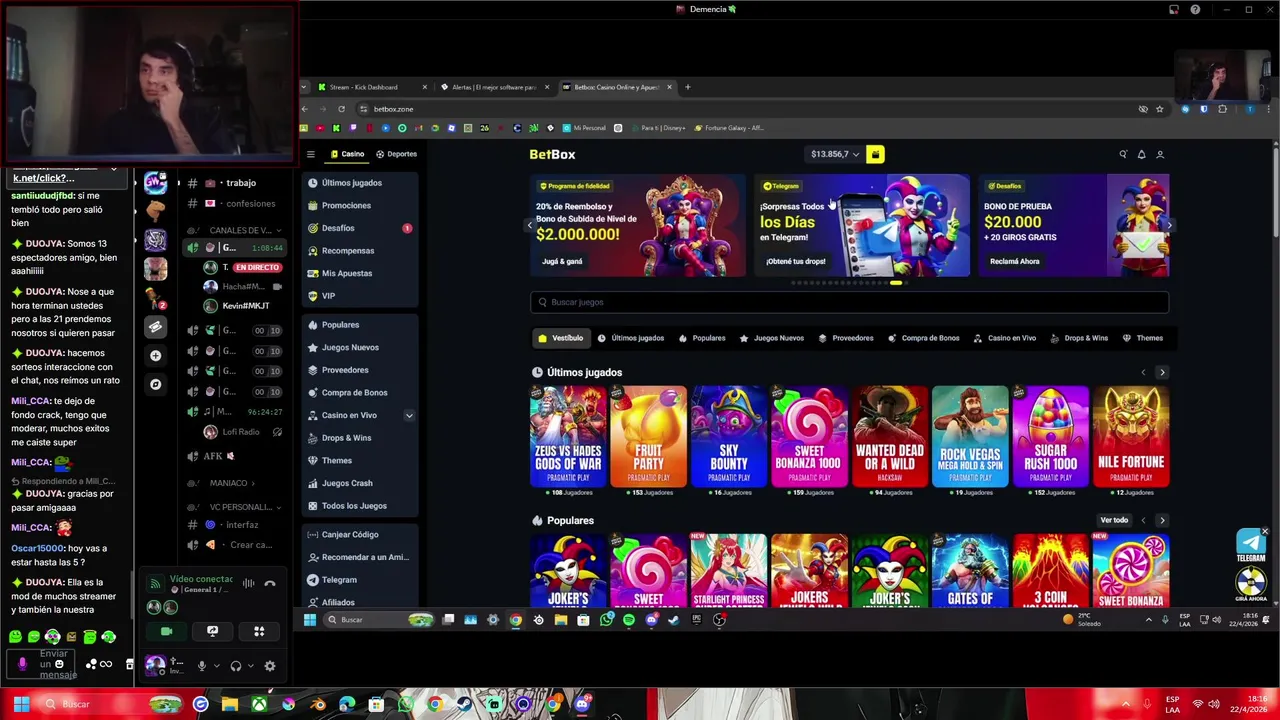Open Discord user settings gear
The height and width of the screenshot is (720, 1280).
tap(269, 666)
